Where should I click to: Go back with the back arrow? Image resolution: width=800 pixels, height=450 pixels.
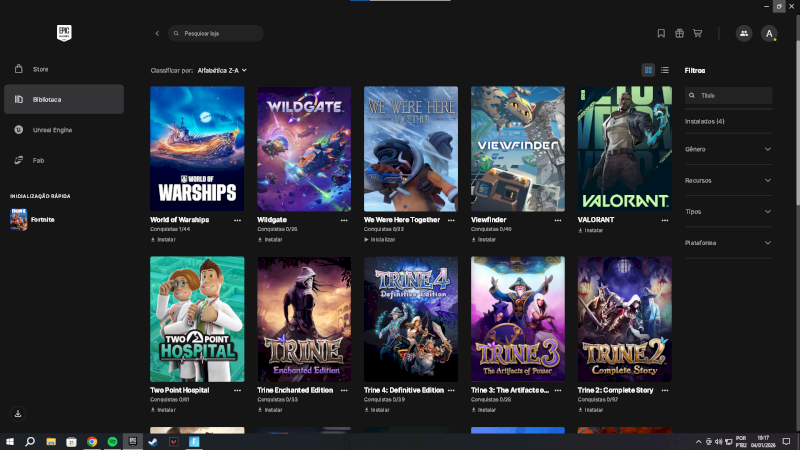(x=157, y=33)
